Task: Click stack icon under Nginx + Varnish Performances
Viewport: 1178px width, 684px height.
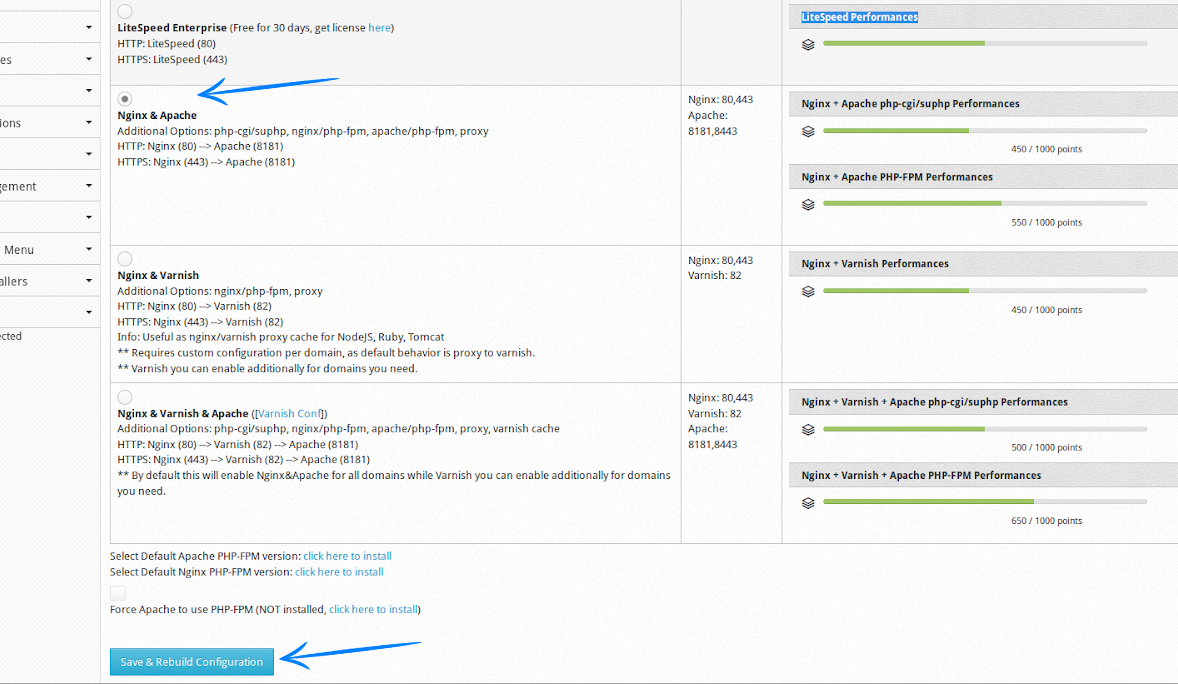Action: coord(808,291)
